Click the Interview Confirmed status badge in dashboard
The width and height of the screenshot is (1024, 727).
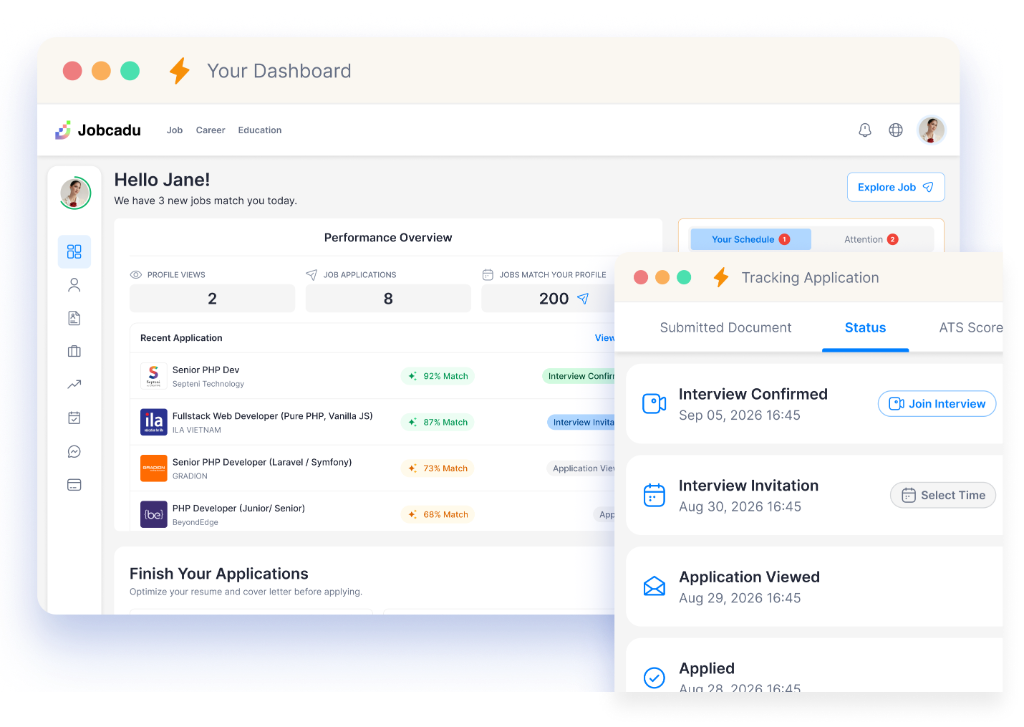[579, 376]
